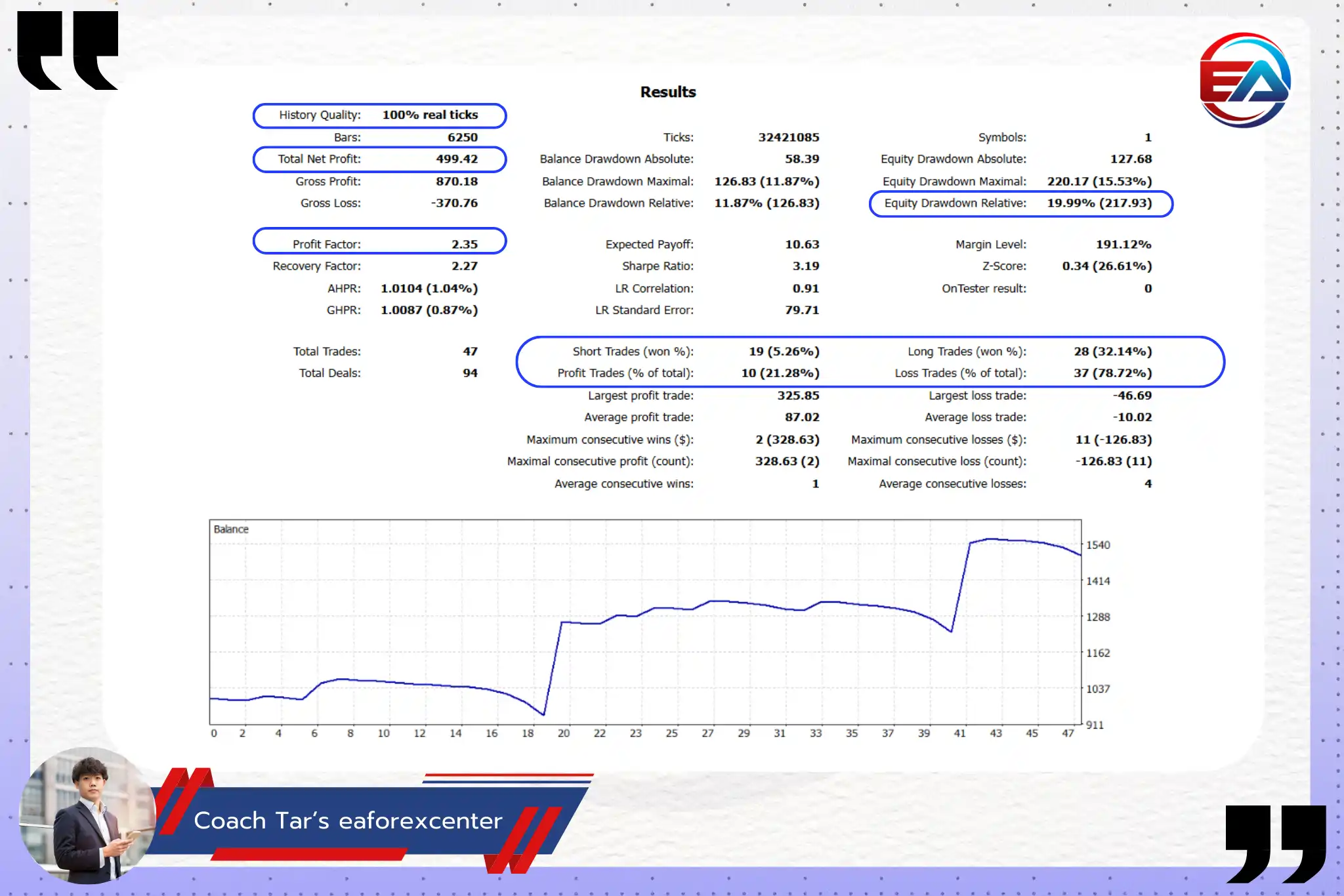Click Z-Score value 0.34 (26.61%)

pos(1107,266)
